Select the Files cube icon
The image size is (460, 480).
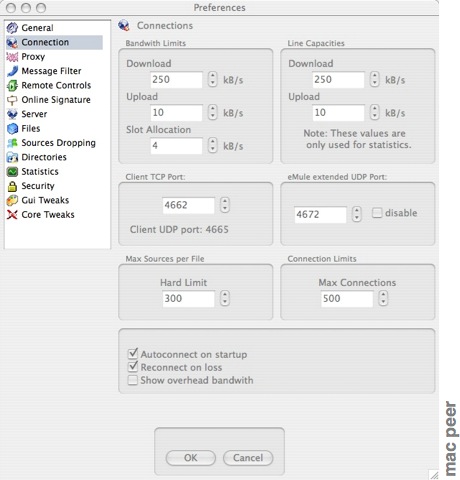coord(12,128)
